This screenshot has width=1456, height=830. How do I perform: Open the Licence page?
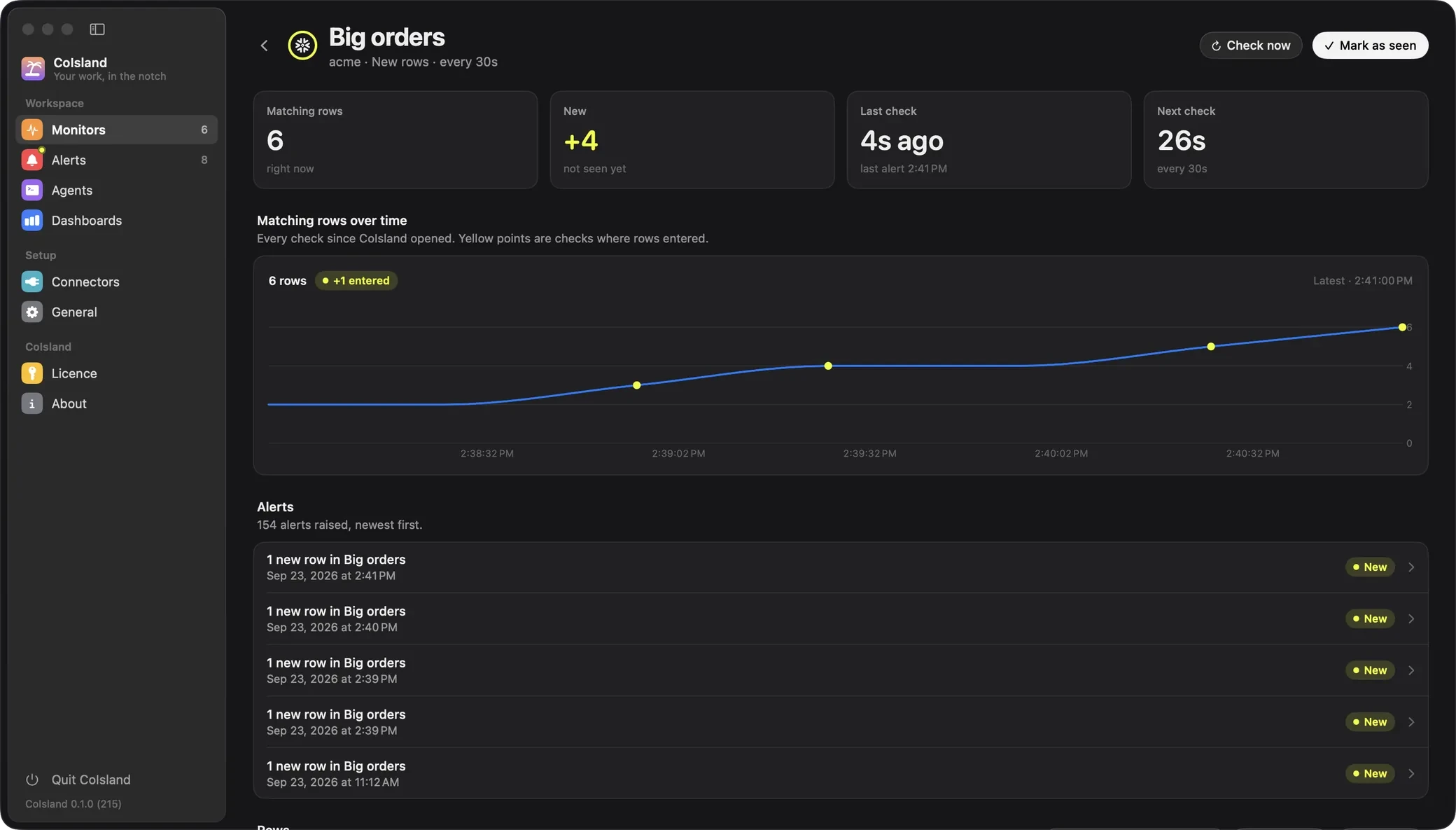pyautogui.click(x=116, y=373)
